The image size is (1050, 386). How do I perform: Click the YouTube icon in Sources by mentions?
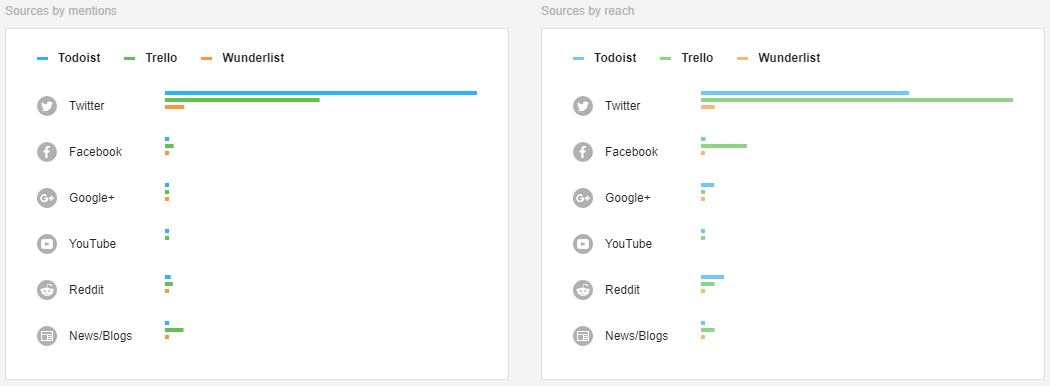pyautogui.click(x=47, y=244)
